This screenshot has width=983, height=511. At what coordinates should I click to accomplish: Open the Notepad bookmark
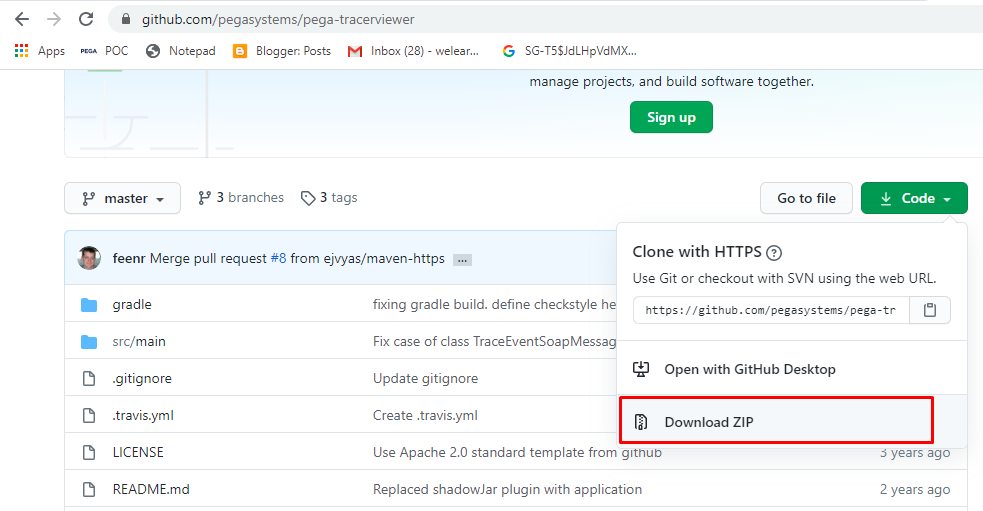click(181, 51)
